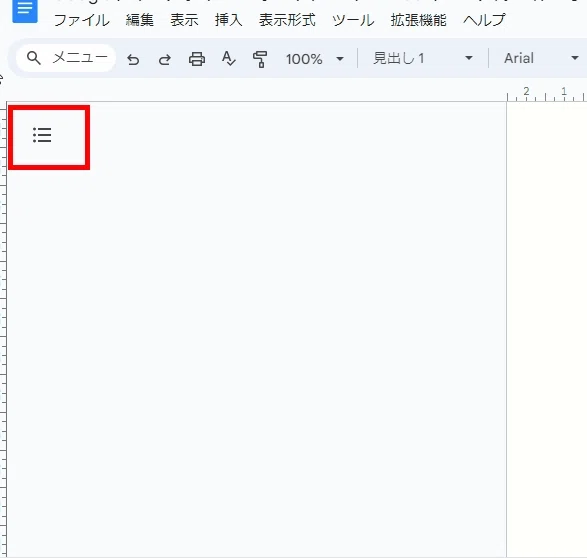Viewport: 587px width, 558px height.
Task: Print the document with printer icon
Action: pyautogui.click(x=197, y=59)
